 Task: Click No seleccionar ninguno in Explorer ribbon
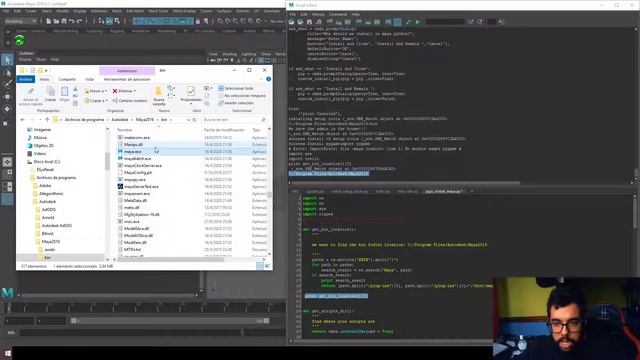(x=242, y=96)
